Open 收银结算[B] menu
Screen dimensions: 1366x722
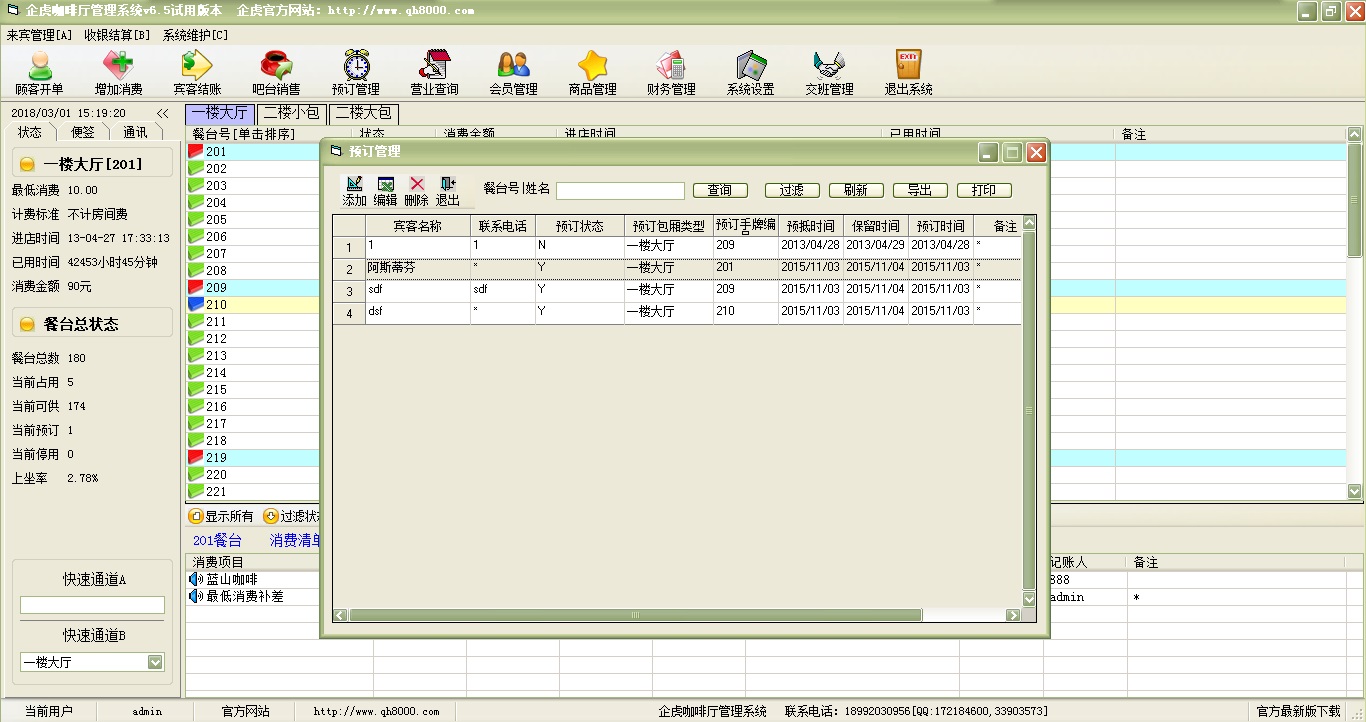click(117, 35)
